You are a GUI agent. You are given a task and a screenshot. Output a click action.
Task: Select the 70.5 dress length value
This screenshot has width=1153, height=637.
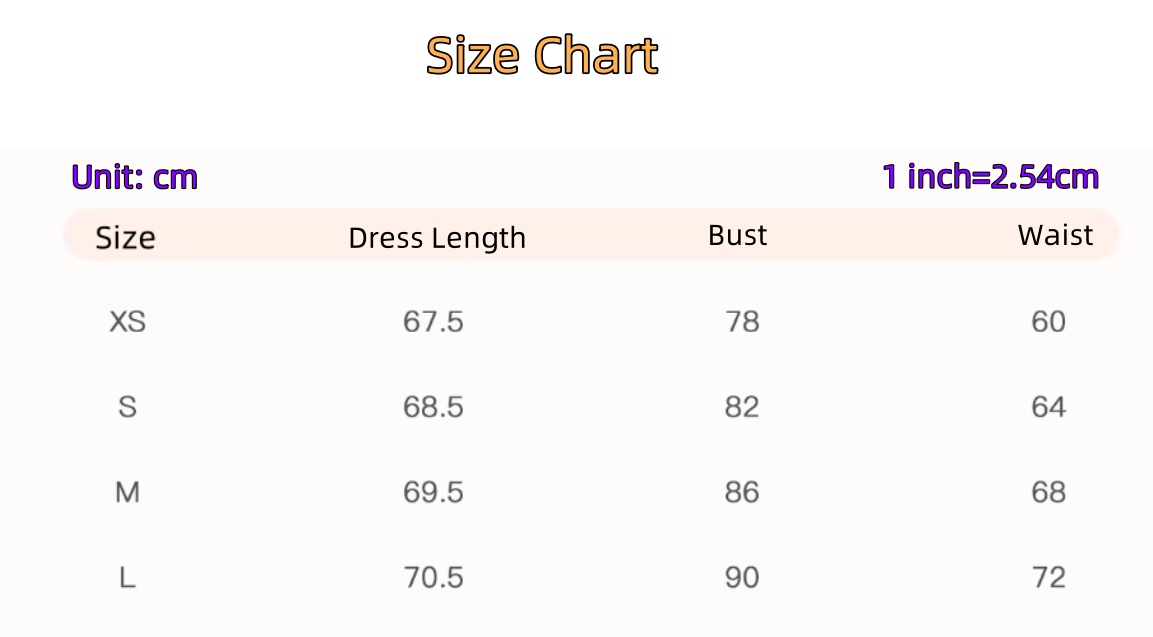(433, 577)
